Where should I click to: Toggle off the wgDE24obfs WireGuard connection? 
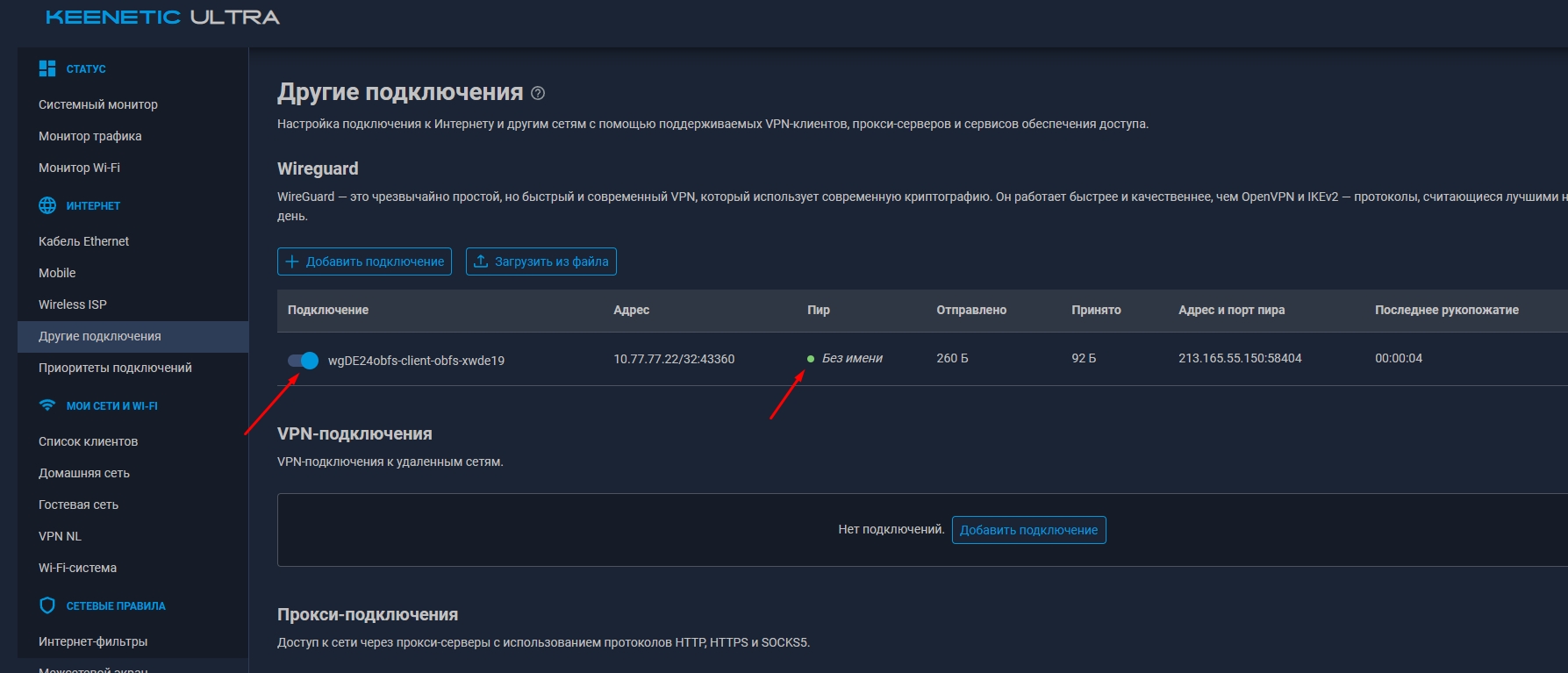303,360
